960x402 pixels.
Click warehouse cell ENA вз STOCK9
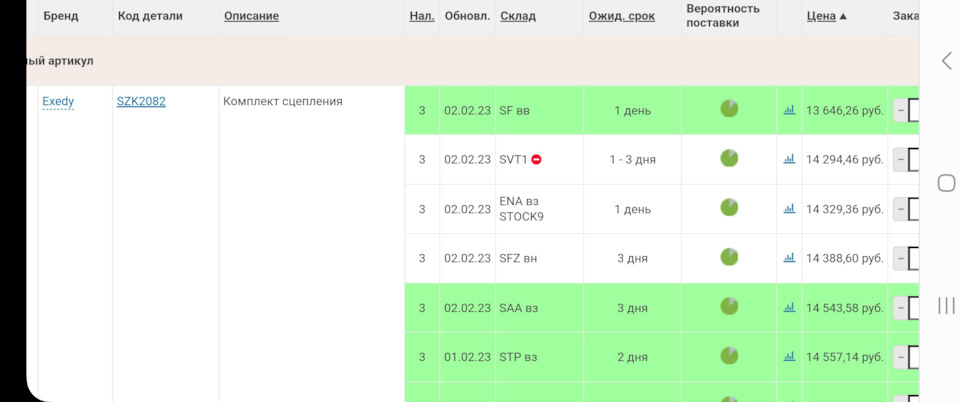pyautogui.click(x=539, y=209)
